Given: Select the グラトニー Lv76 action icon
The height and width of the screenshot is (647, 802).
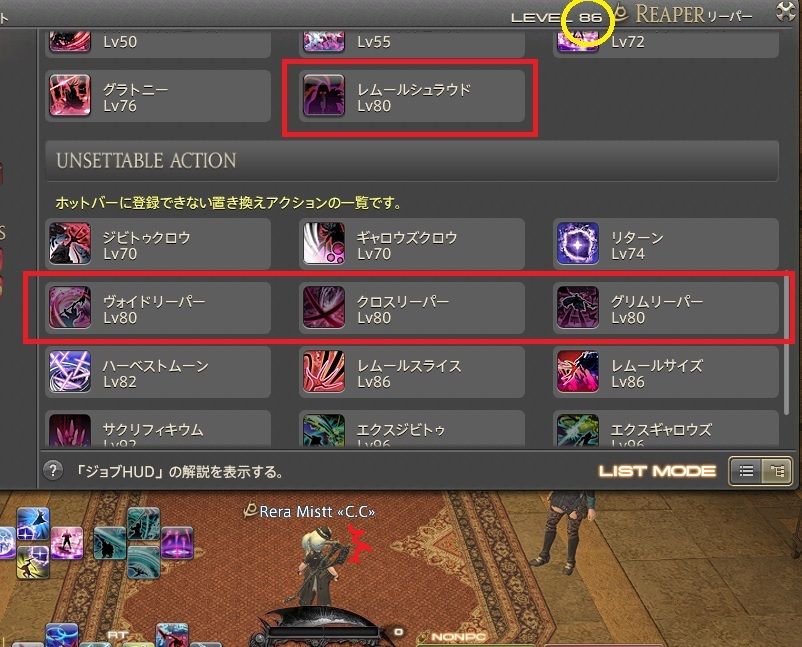Looking at the screenshot, I should [x=70, y=96].
